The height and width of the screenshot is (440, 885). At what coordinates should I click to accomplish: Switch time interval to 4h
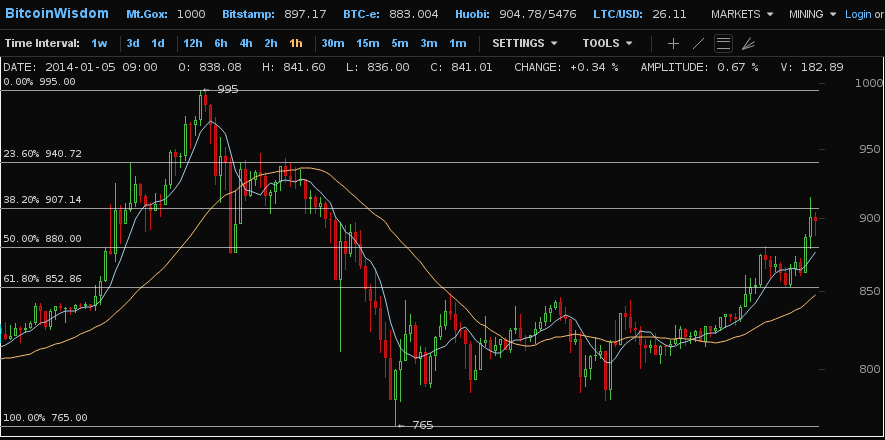click(246, 43)
